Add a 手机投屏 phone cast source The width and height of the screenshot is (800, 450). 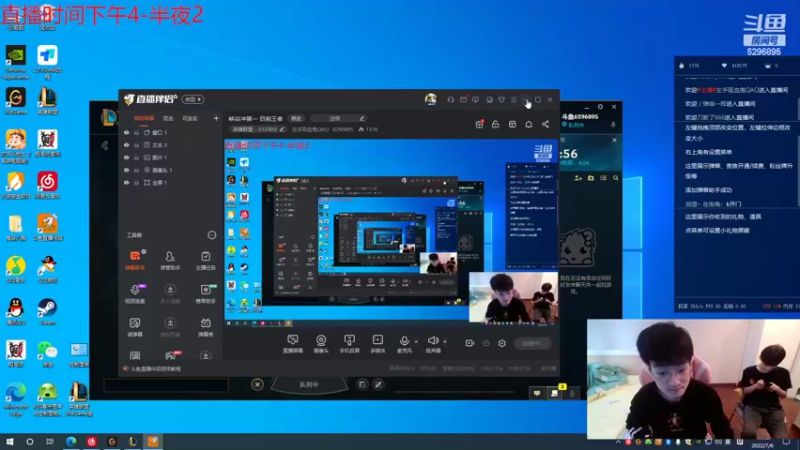349,343
